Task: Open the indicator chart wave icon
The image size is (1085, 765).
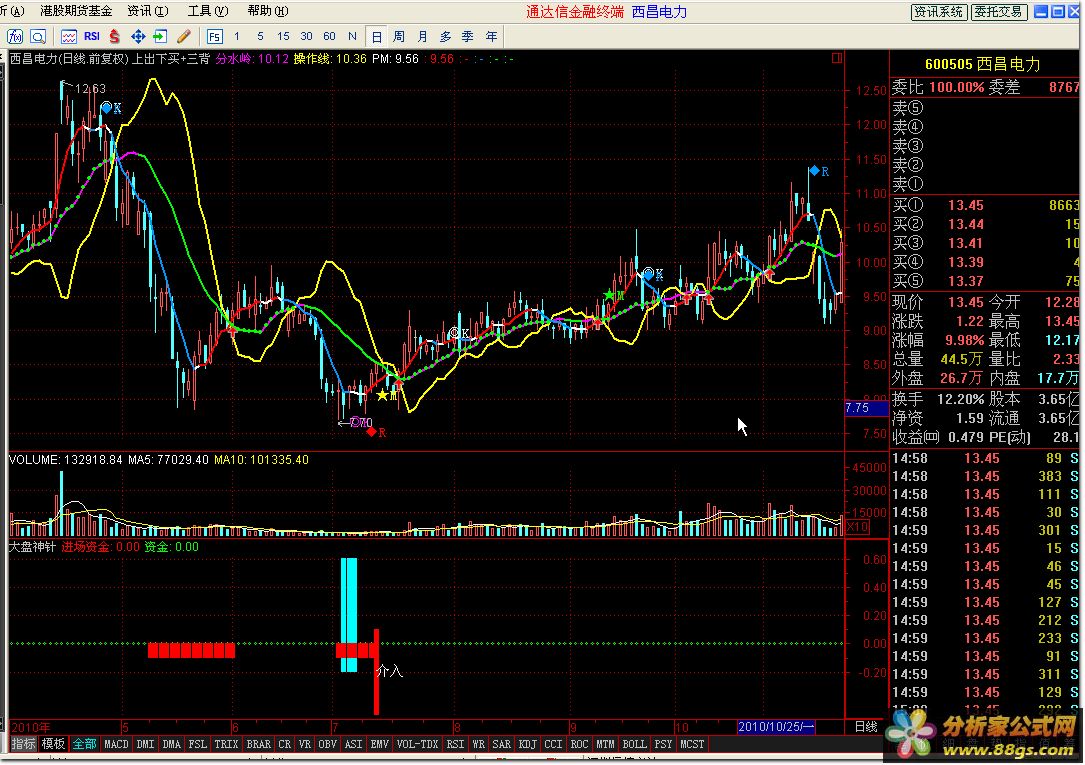Action: [69, 37]
